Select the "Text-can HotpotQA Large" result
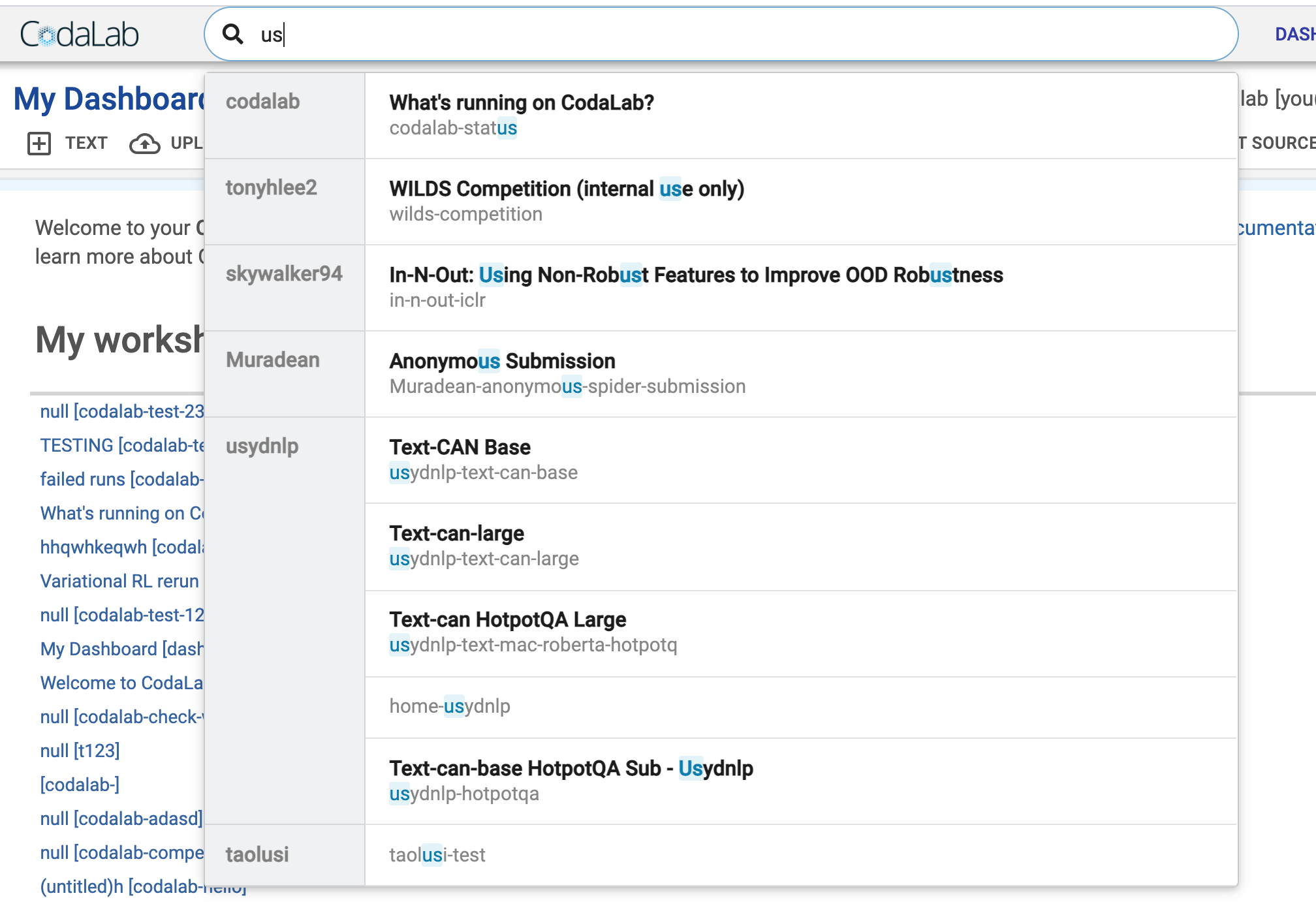Image resolution: width=1316 pixels, height=902 pixels. coord(508,619)
